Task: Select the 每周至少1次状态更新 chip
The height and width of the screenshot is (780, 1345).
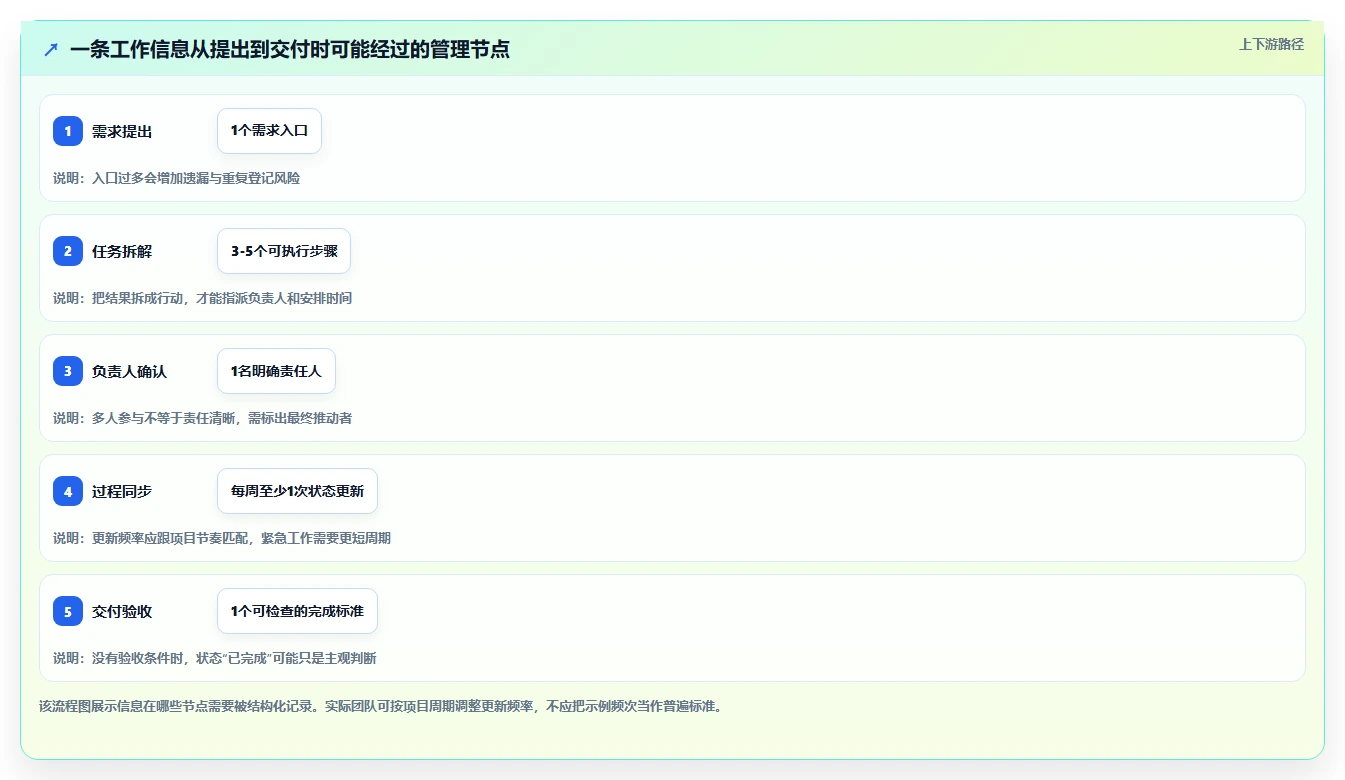Action: coord(297,491)
